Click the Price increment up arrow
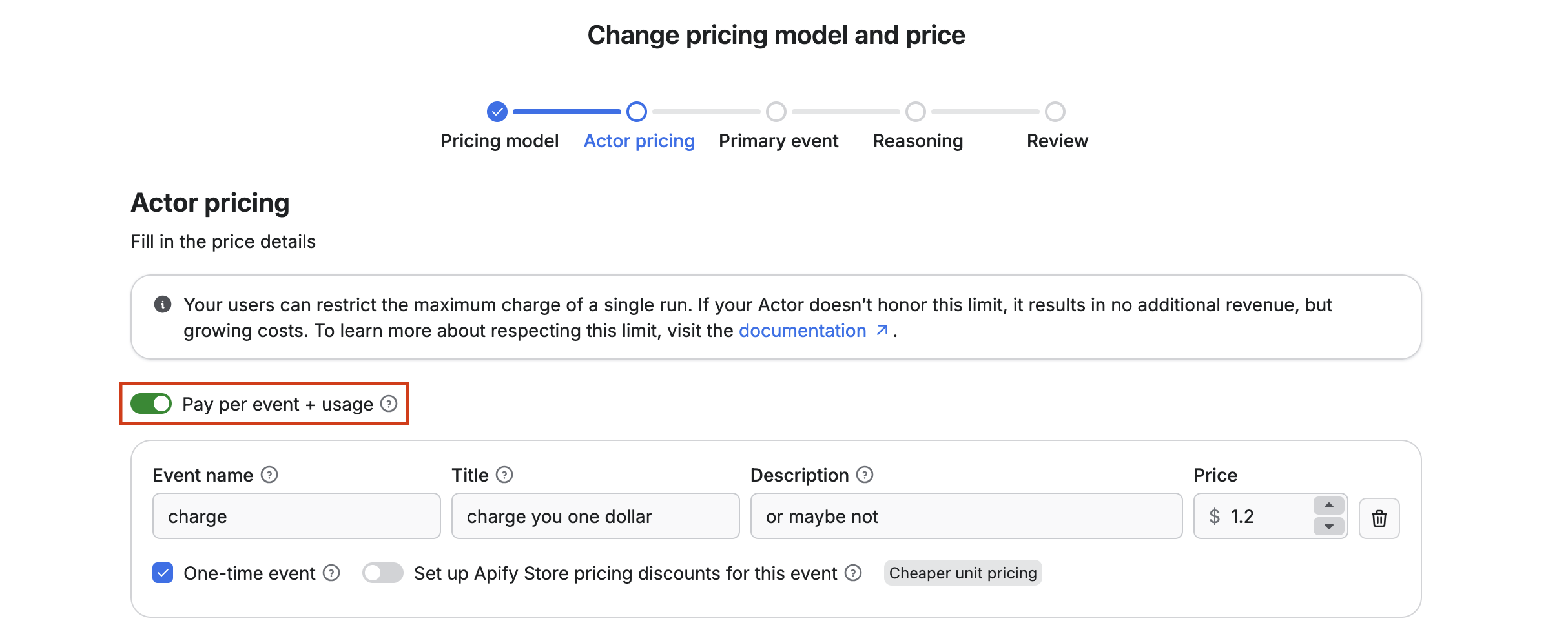The width and height of the screenshot is (1568, 634). (x=1328, y=506)
